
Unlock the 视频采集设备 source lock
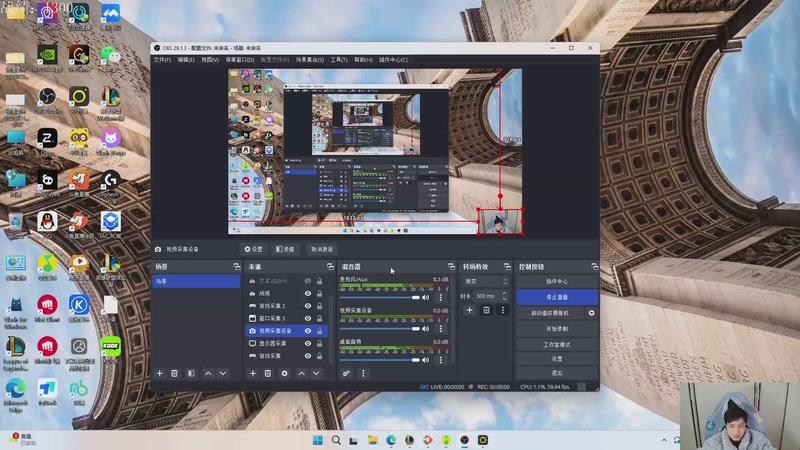pos(319,331)
